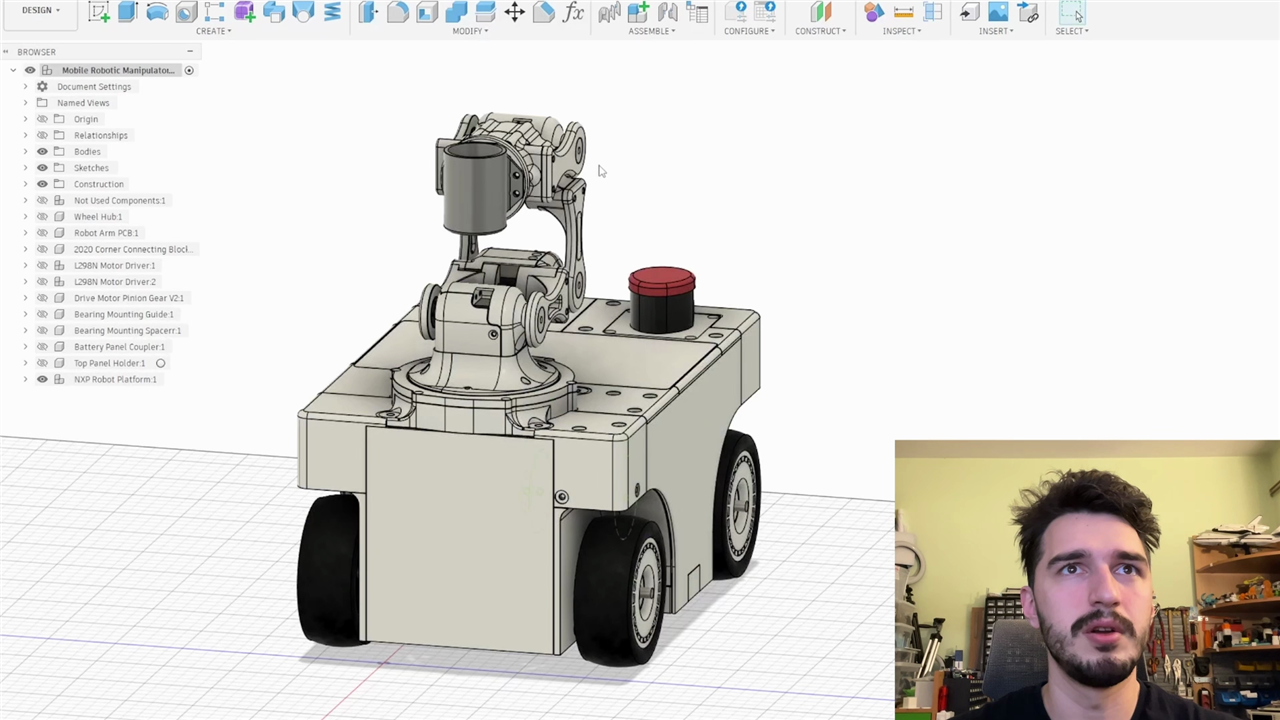
Task: Expand the Not Used Components:1 node
Action: [26, 201]
